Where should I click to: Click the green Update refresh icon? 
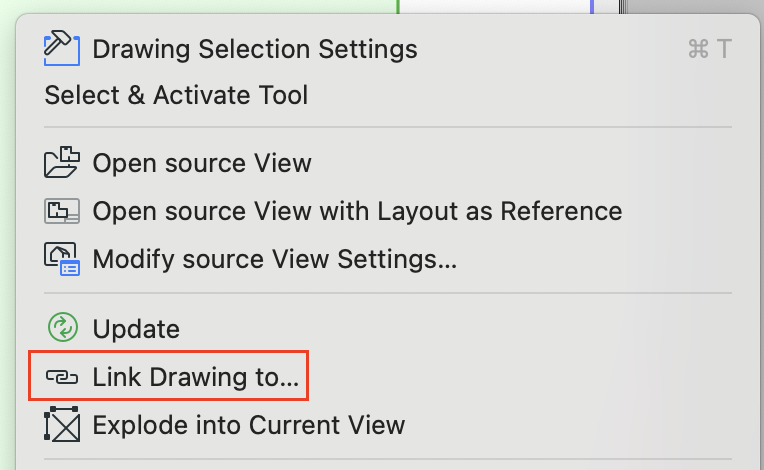point(62,328)
